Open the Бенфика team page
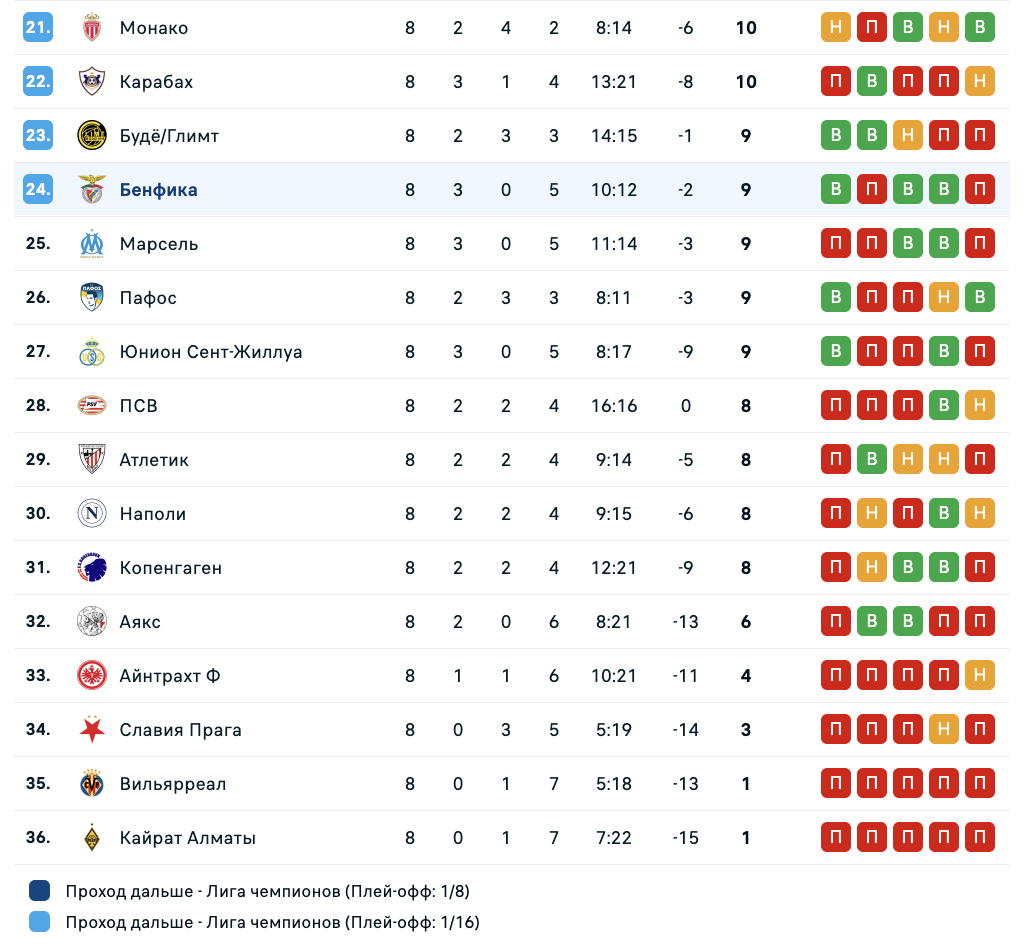1026x952 pixels. (158, 190)
